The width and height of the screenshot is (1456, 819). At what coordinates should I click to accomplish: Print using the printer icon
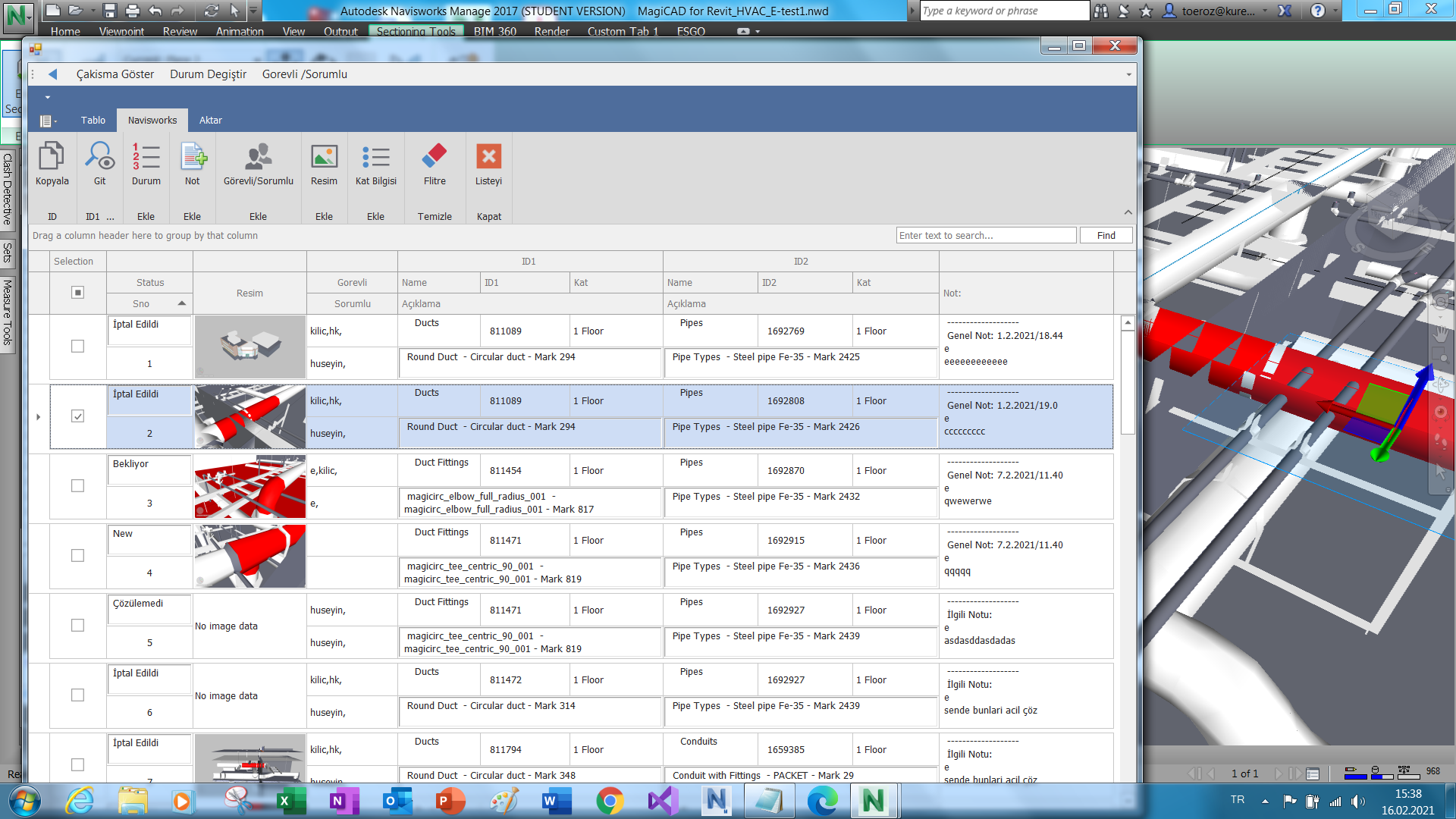[x=133, y=10]
